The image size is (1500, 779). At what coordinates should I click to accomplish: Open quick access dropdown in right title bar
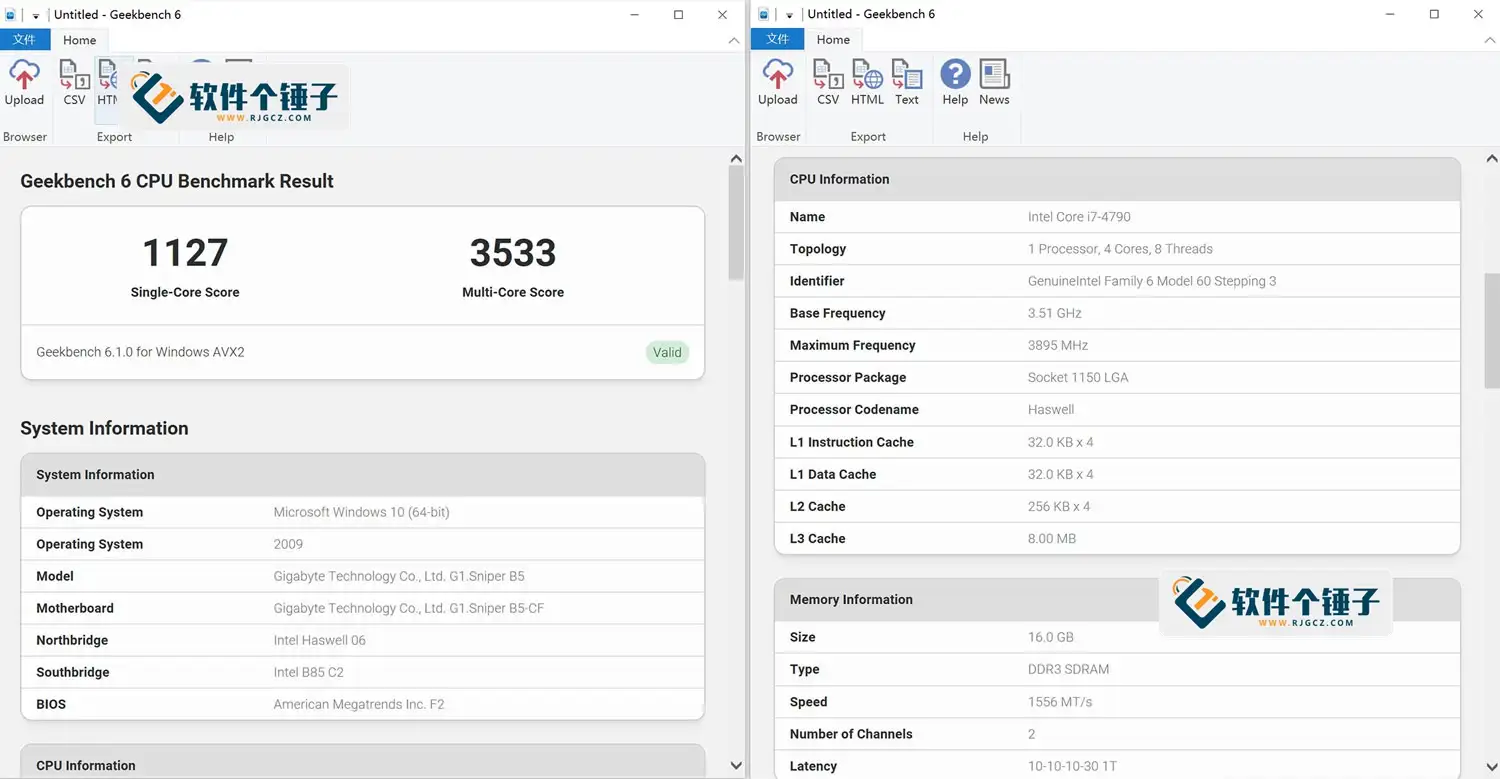789,16
